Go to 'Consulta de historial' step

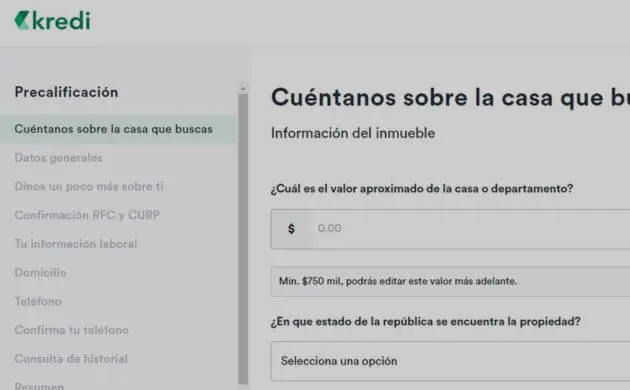pyautogui.click(x=71, y=359)
